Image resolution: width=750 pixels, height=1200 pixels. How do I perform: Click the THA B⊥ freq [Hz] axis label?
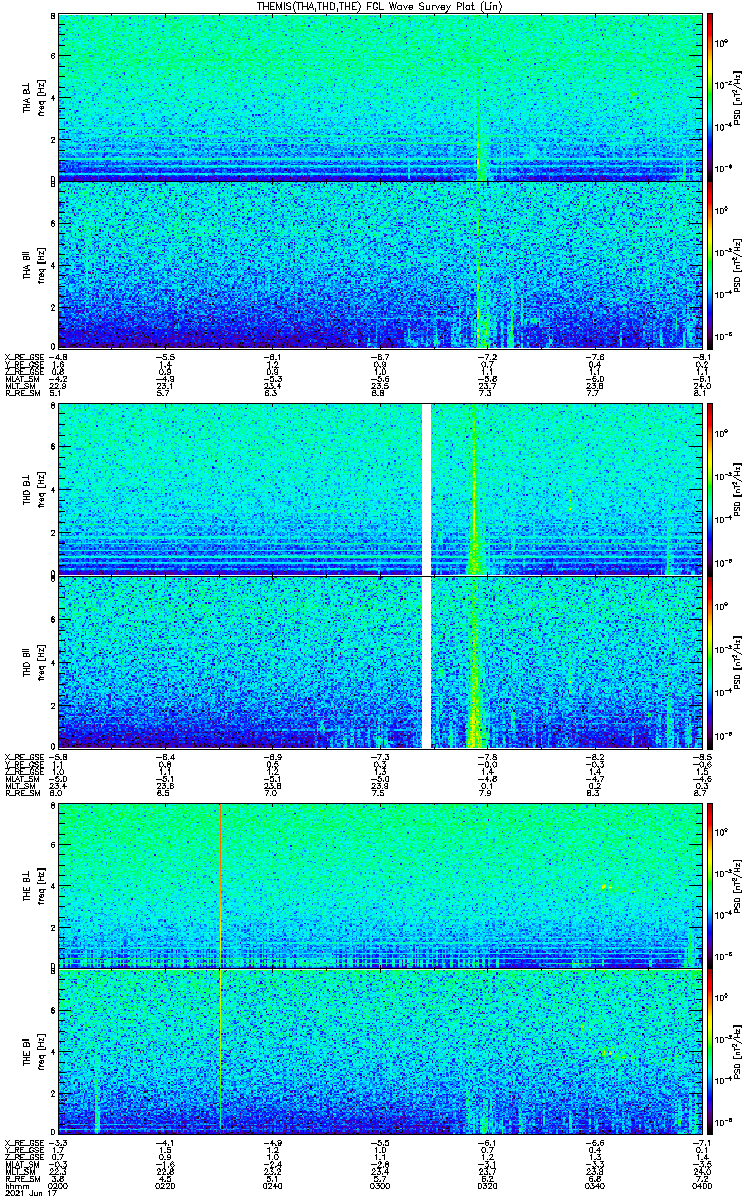click(41, 98)
